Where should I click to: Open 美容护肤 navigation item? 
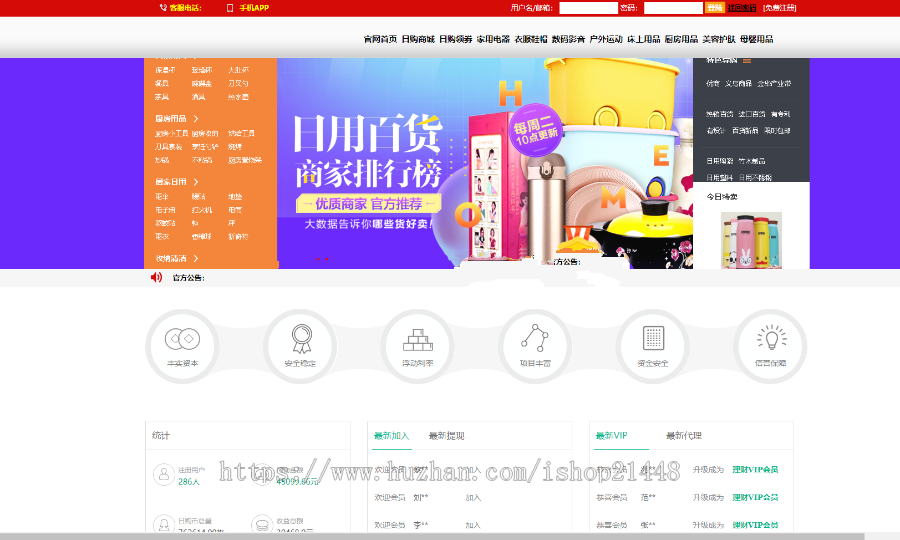719,39
